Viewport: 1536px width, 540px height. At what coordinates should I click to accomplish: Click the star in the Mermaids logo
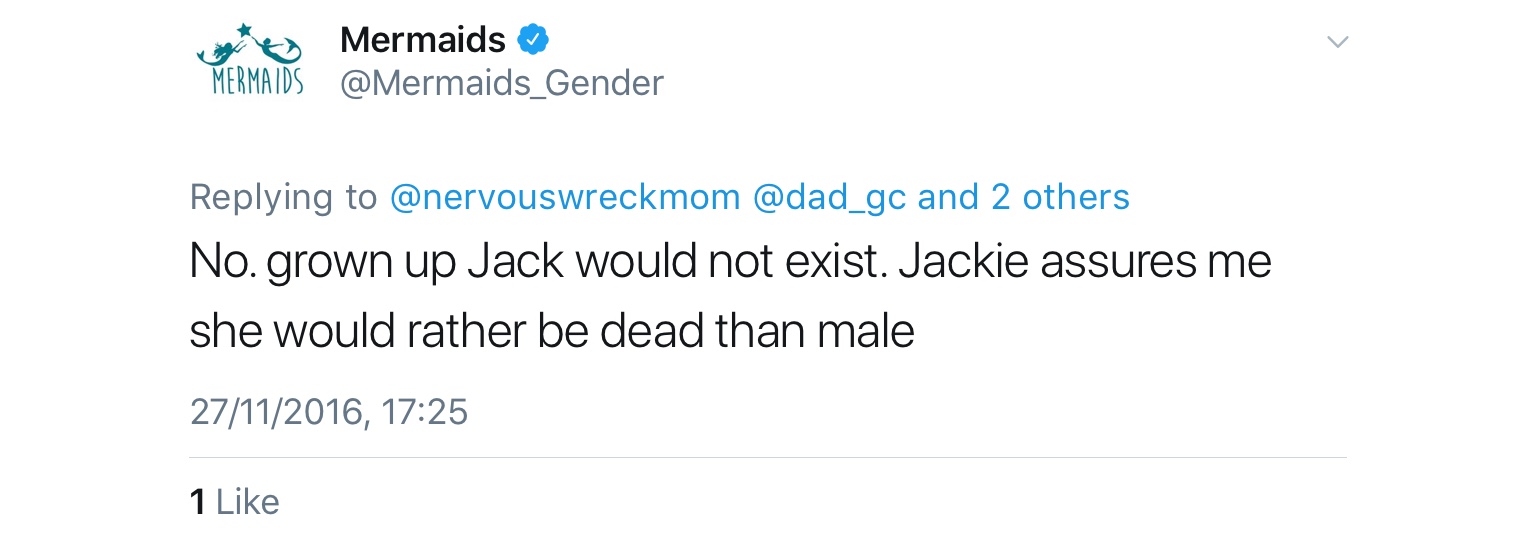click(244, 30)
